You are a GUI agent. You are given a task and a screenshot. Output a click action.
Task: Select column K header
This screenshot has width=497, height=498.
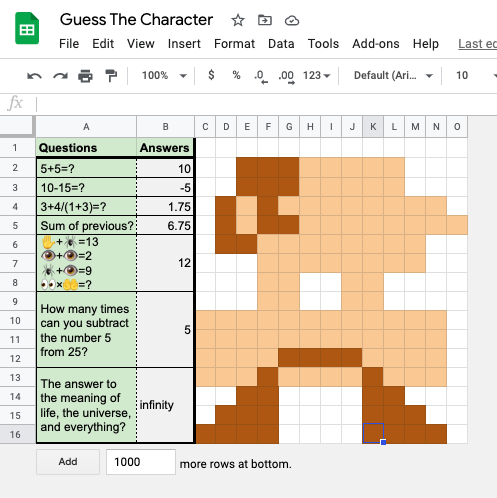tap(373, 127)
